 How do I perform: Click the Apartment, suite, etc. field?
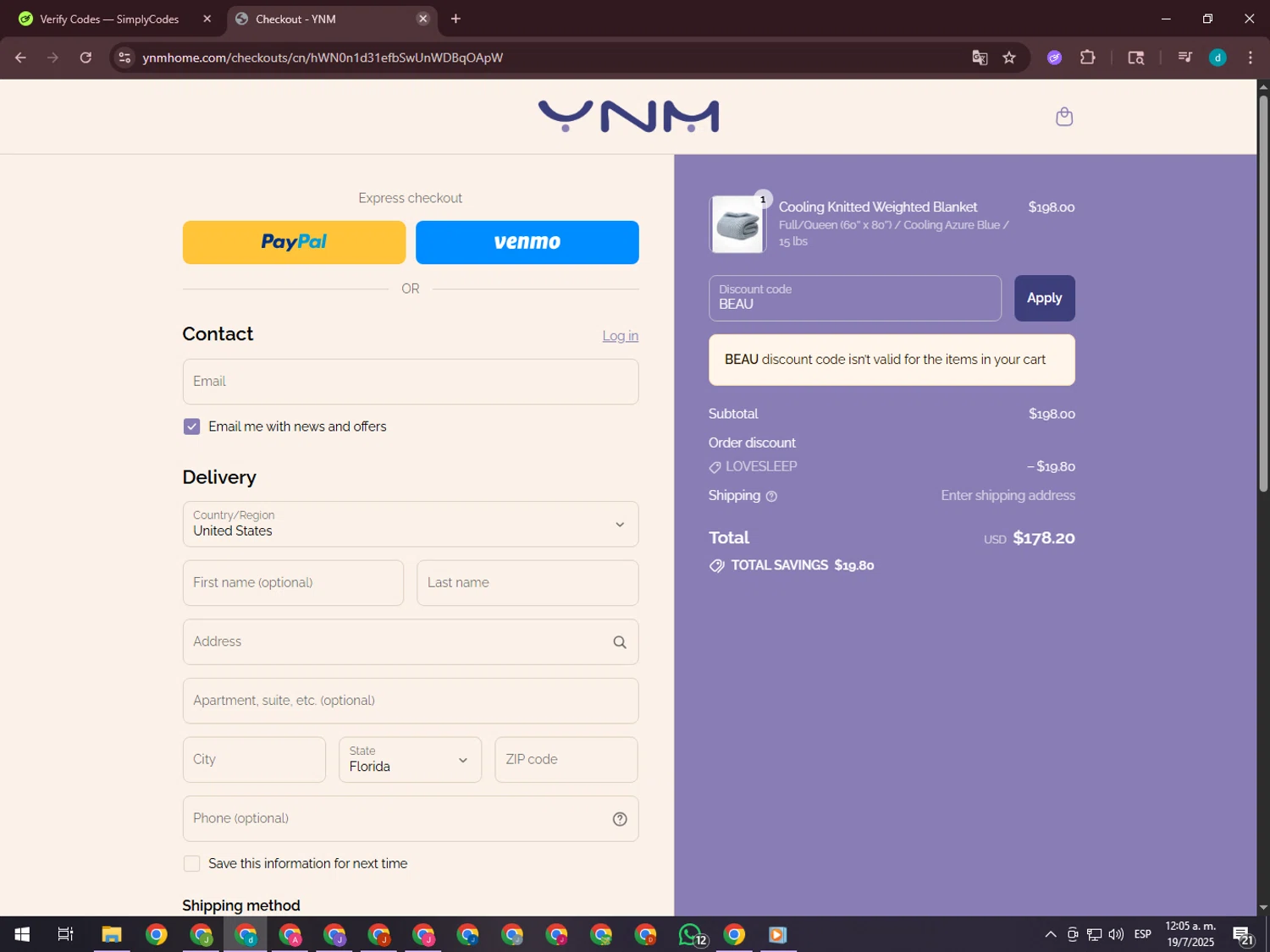point(411,701)
